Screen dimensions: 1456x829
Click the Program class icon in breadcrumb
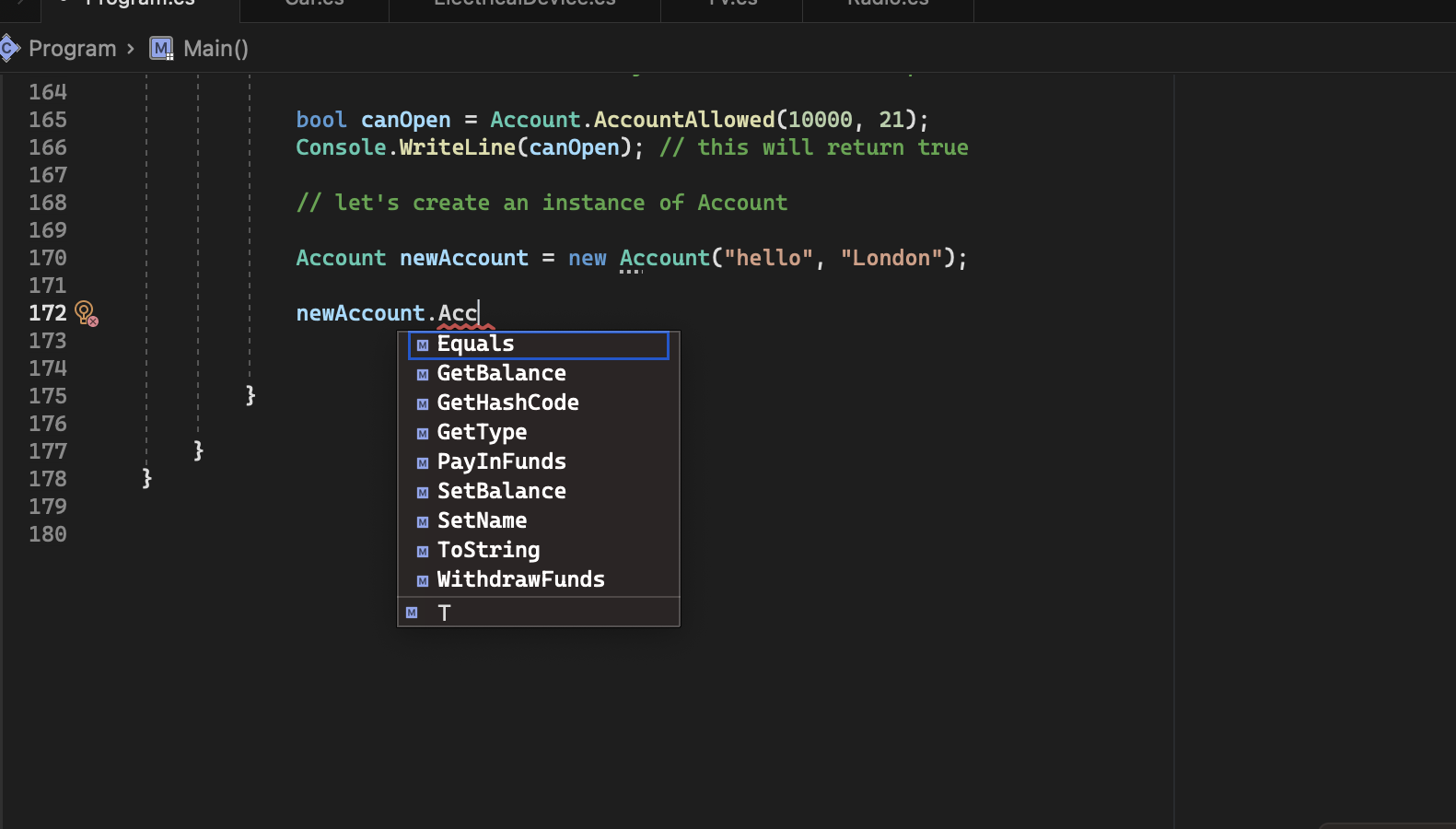click(x=9, y=48)
